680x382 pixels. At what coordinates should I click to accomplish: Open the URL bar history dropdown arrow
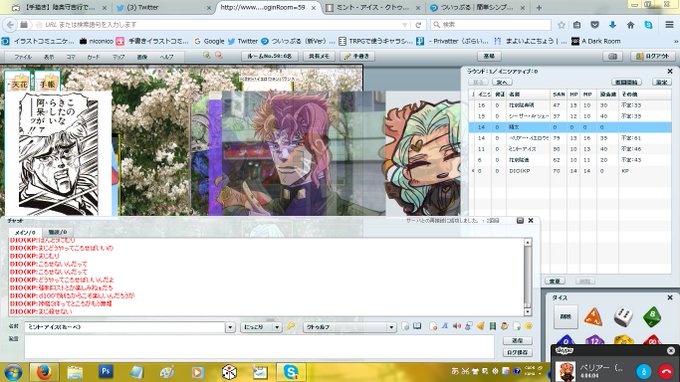click(x=405, y=25)
